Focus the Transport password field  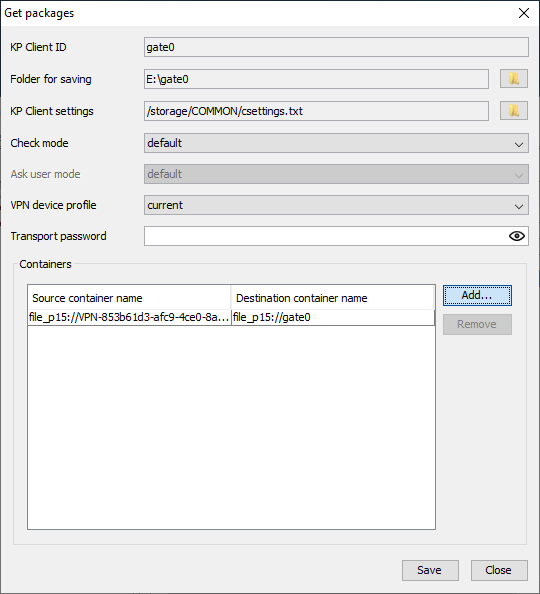[x=326, y=236]
